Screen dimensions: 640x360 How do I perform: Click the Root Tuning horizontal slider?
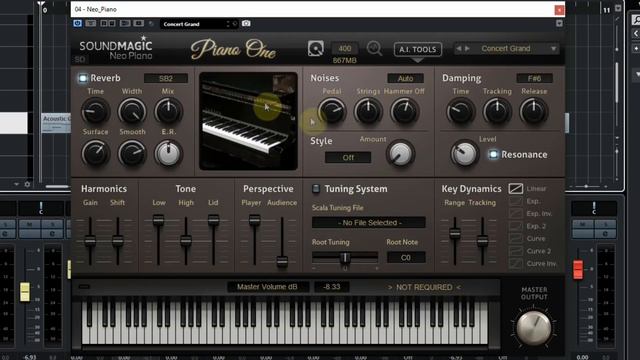point(345,258)
